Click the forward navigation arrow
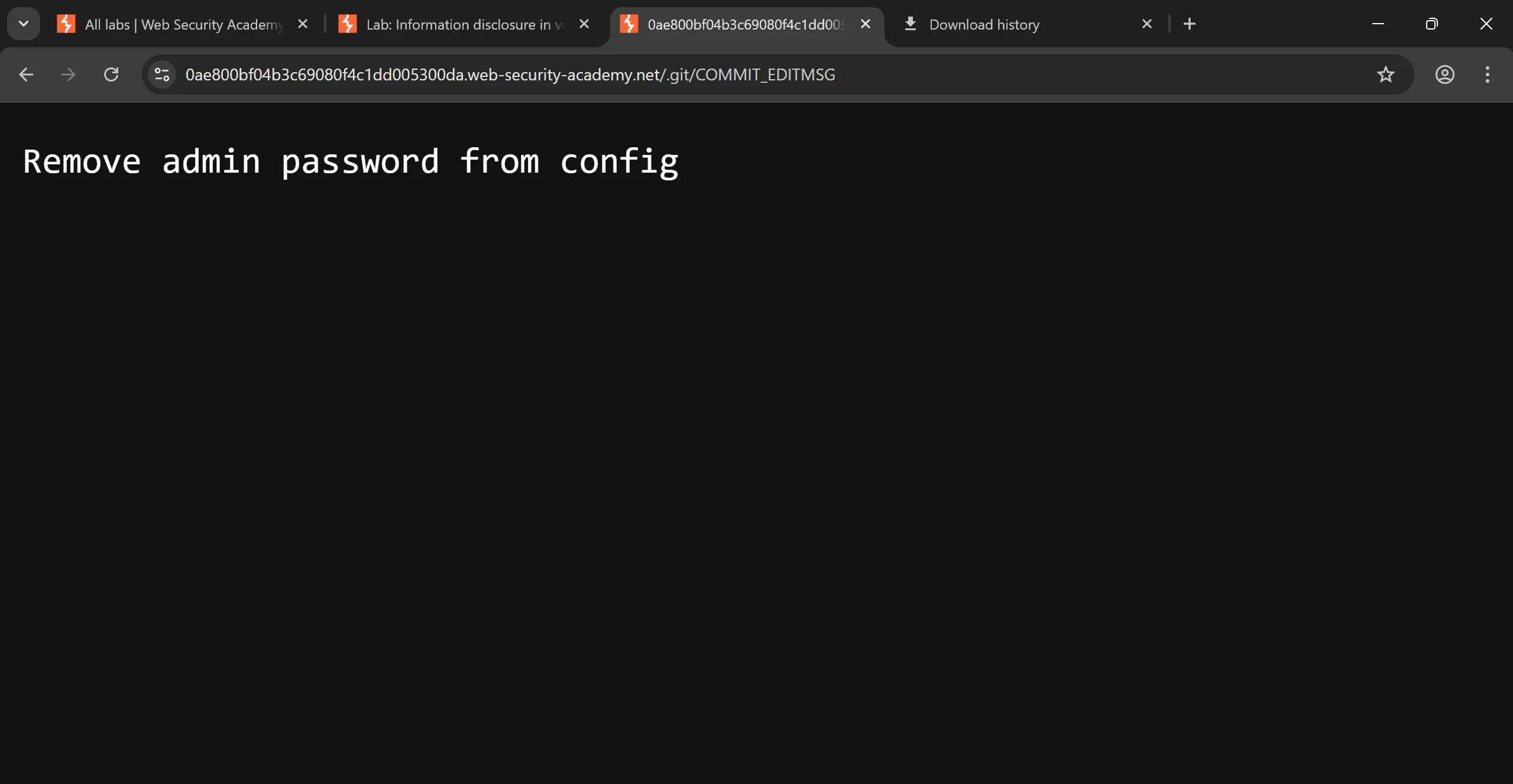The width and height of the screenshot is (1513, 784). click(69, 74)
